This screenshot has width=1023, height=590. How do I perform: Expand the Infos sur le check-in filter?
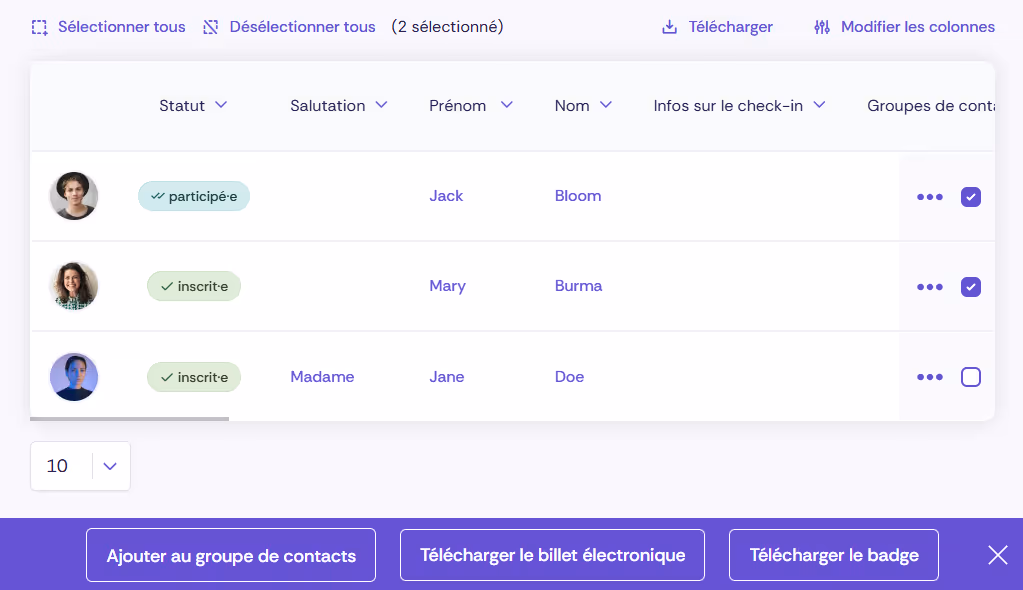click(x=819, y=104)
